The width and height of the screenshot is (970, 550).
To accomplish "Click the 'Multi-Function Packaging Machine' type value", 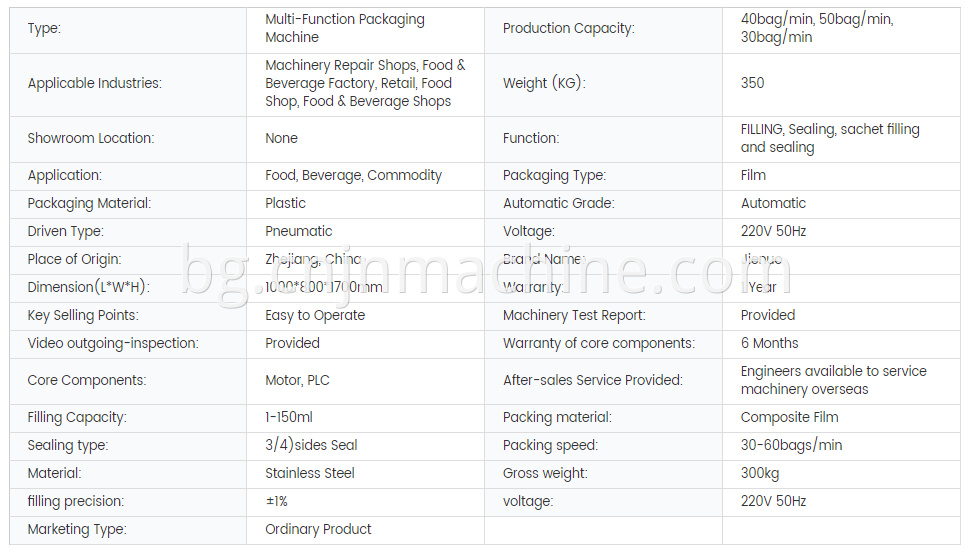I will pos(345,28).
